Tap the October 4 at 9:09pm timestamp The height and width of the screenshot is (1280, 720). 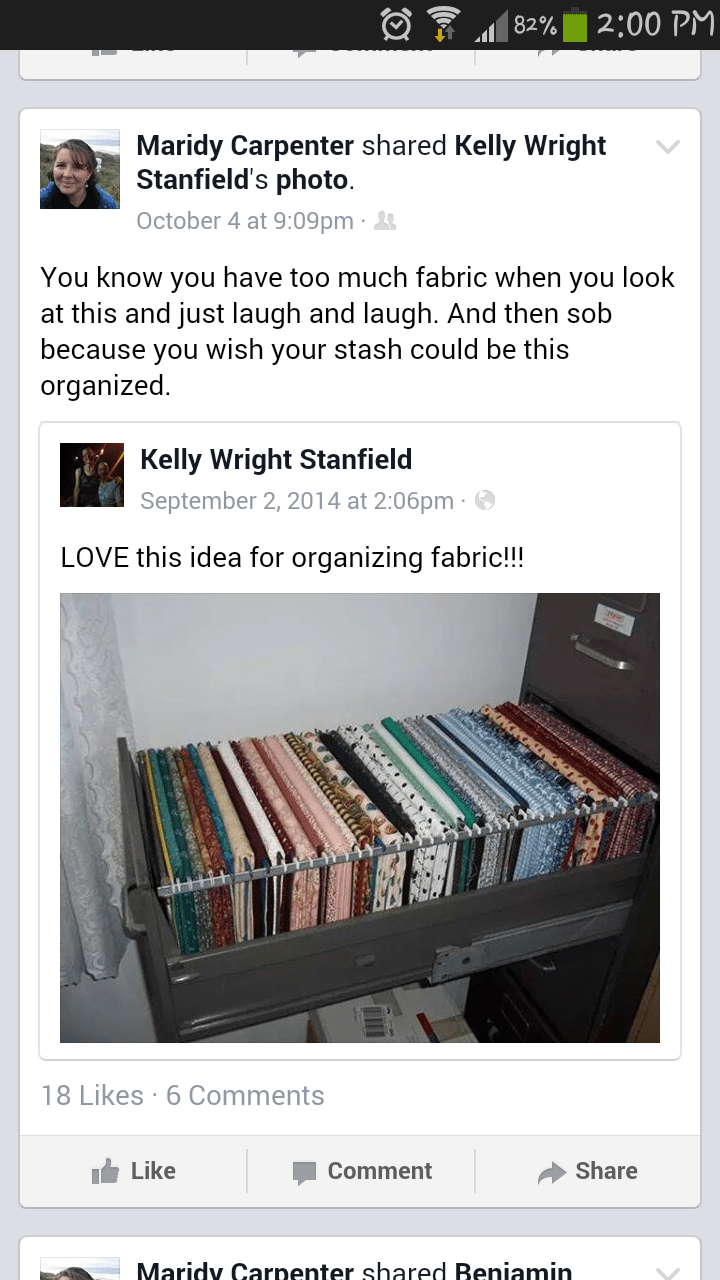[x=245, y=221]
